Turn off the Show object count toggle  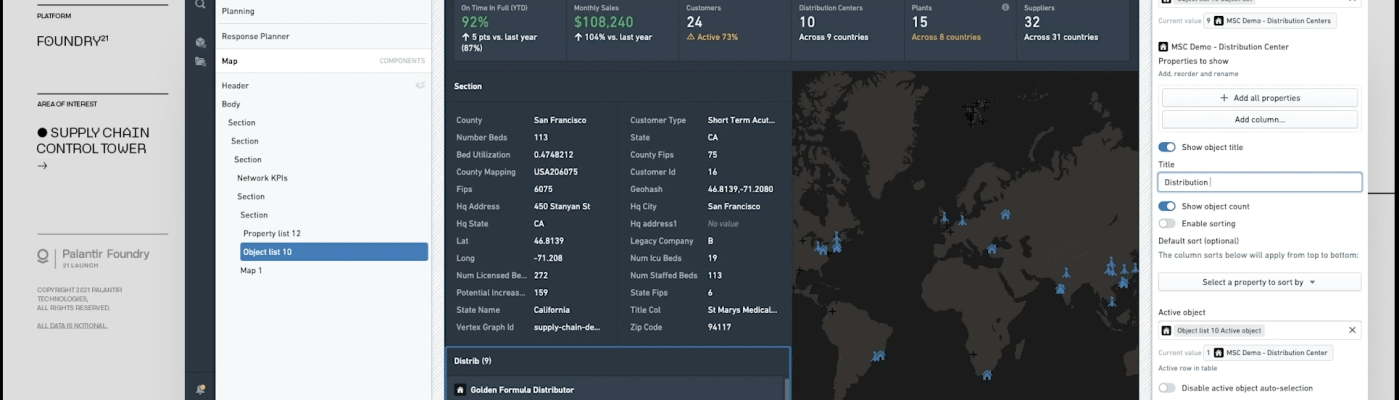(1167, 206)
